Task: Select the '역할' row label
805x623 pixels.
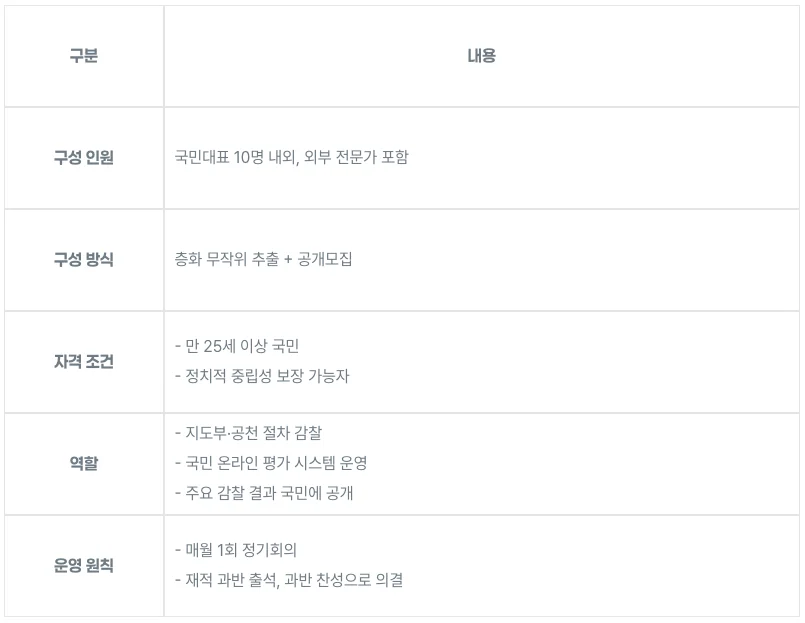Action: (83, 464)
